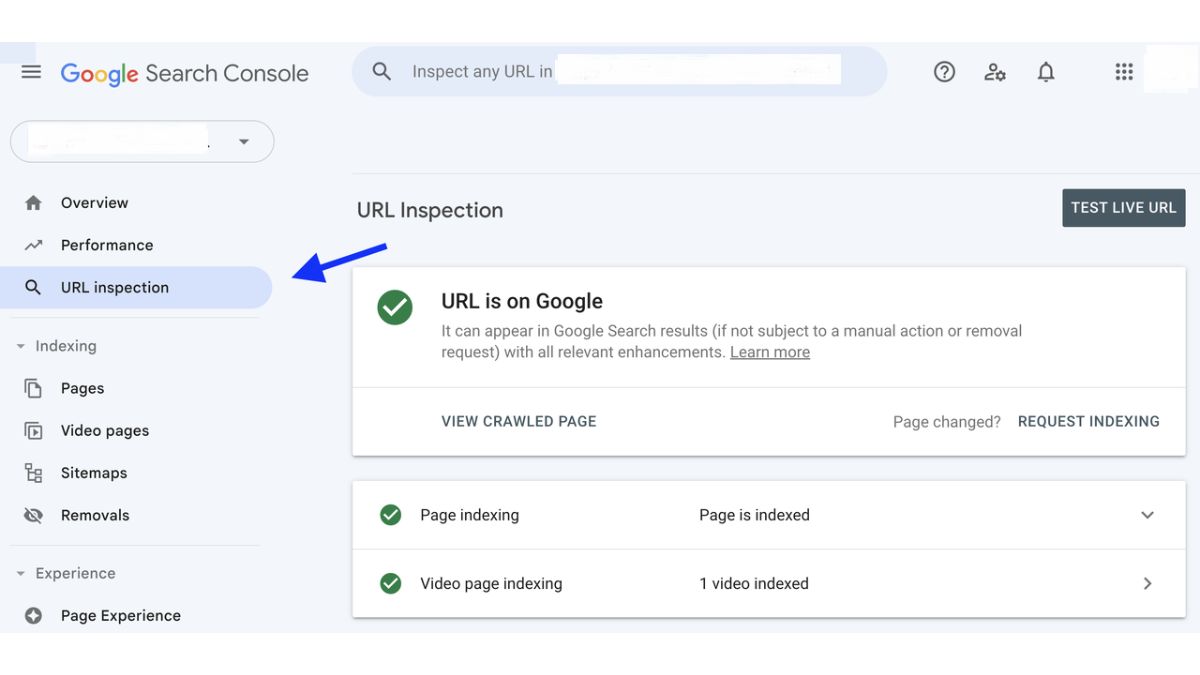1200x675 pixels.
Task: Click the Video pages play icon
Action: pos(33,431)
